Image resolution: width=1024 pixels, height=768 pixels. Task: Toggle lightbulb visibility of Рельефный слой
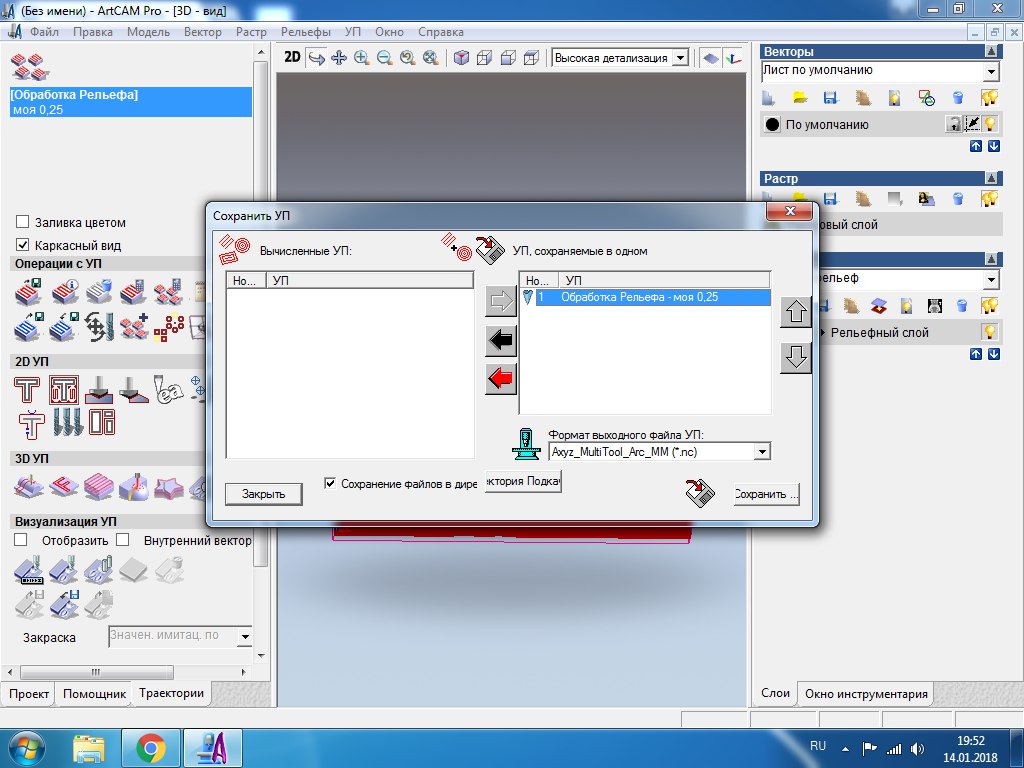pos(990,332)
